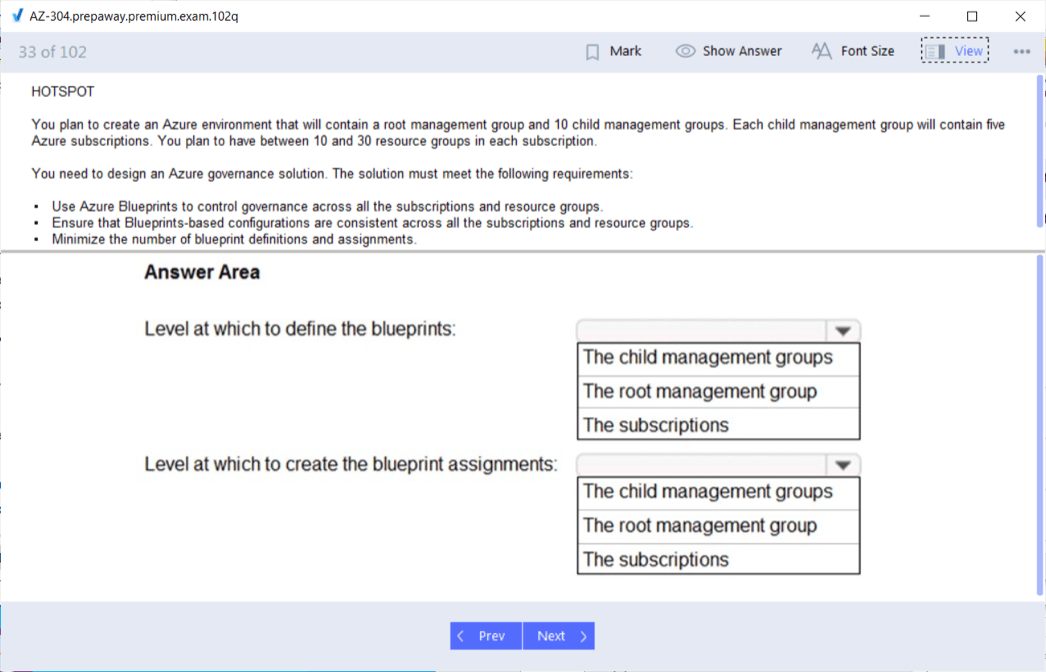Minimize the exam window

[x=925, y=16]
